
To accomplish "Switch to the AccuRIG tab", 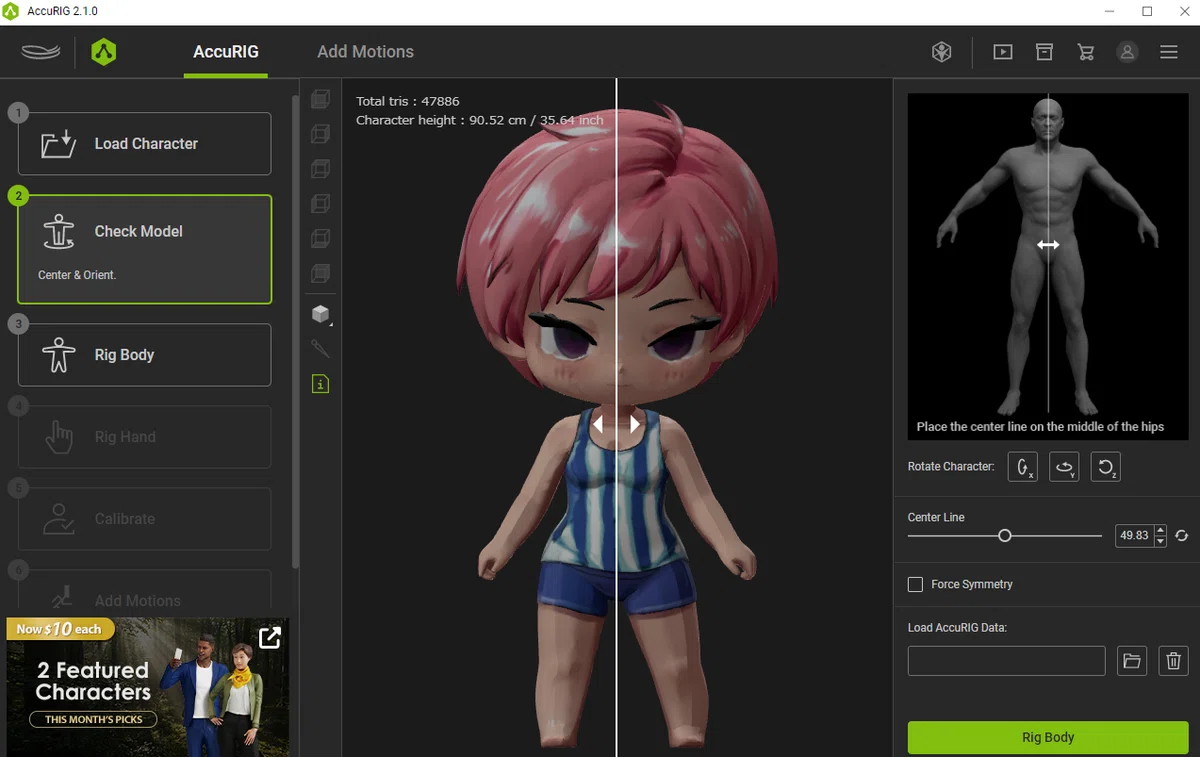I will [226, 52].
